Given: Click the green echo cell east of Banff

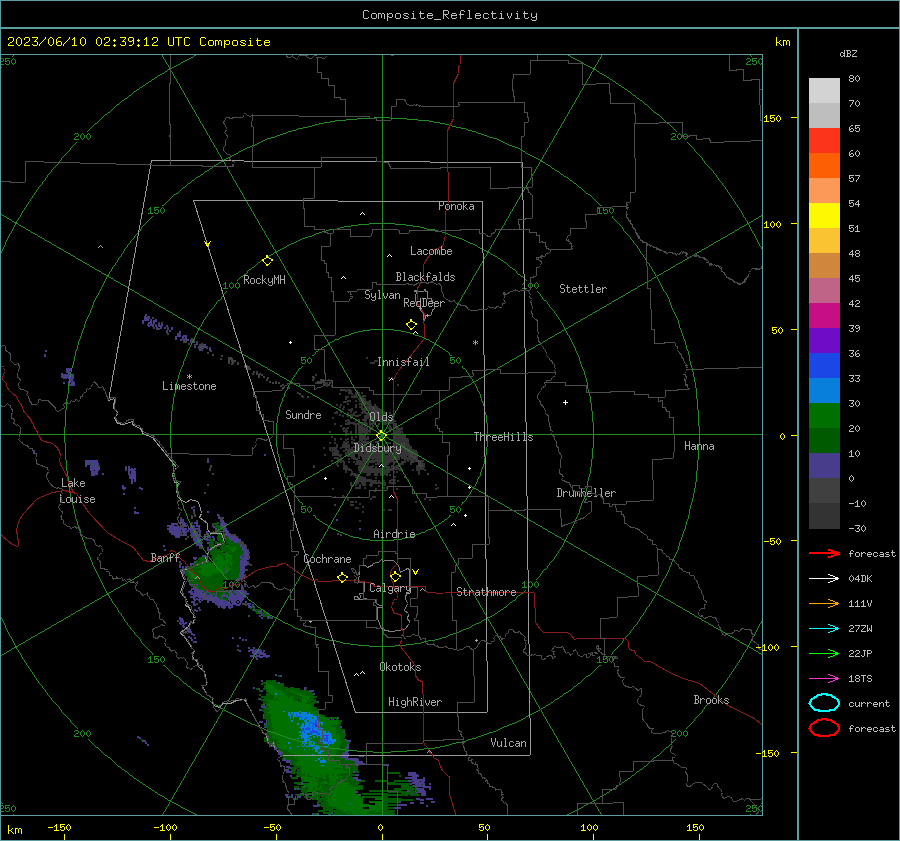Looking at the screenshot, I should tap(217, 565).
